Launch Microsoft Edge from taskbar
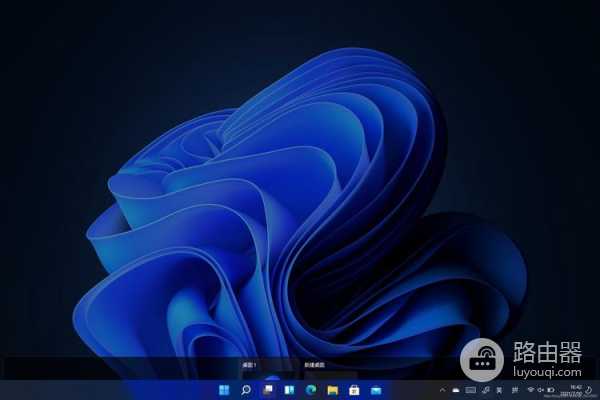 click(311, 389)
